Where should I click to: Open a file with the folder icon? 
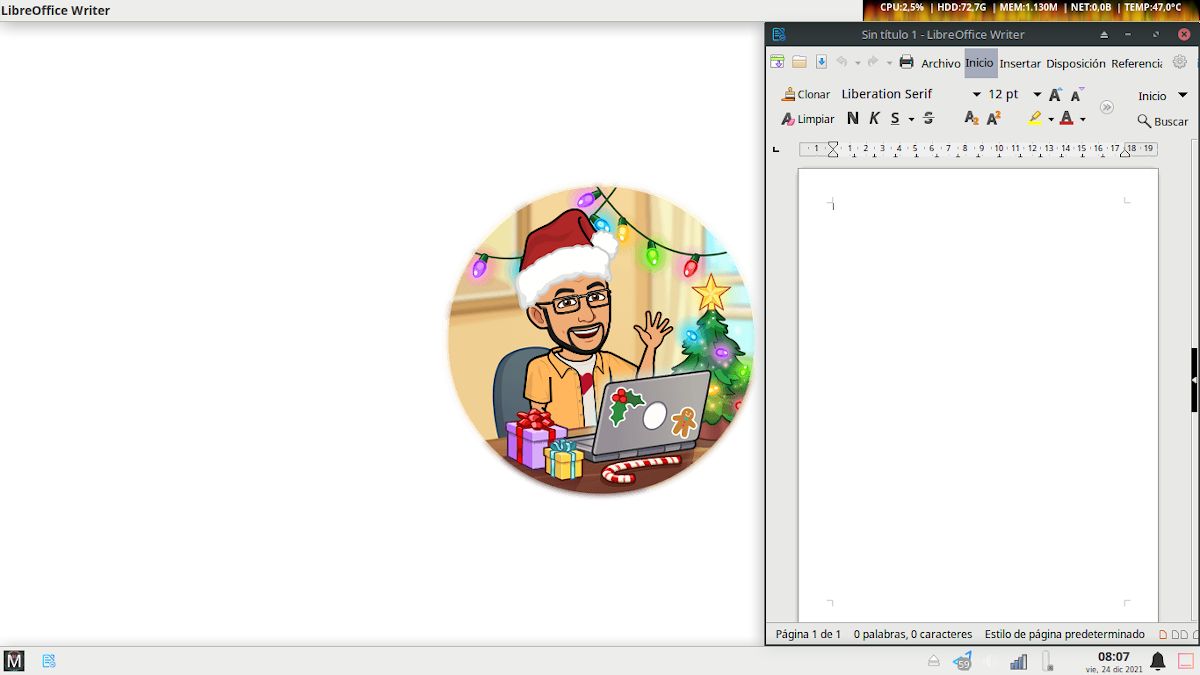point(799,62)
